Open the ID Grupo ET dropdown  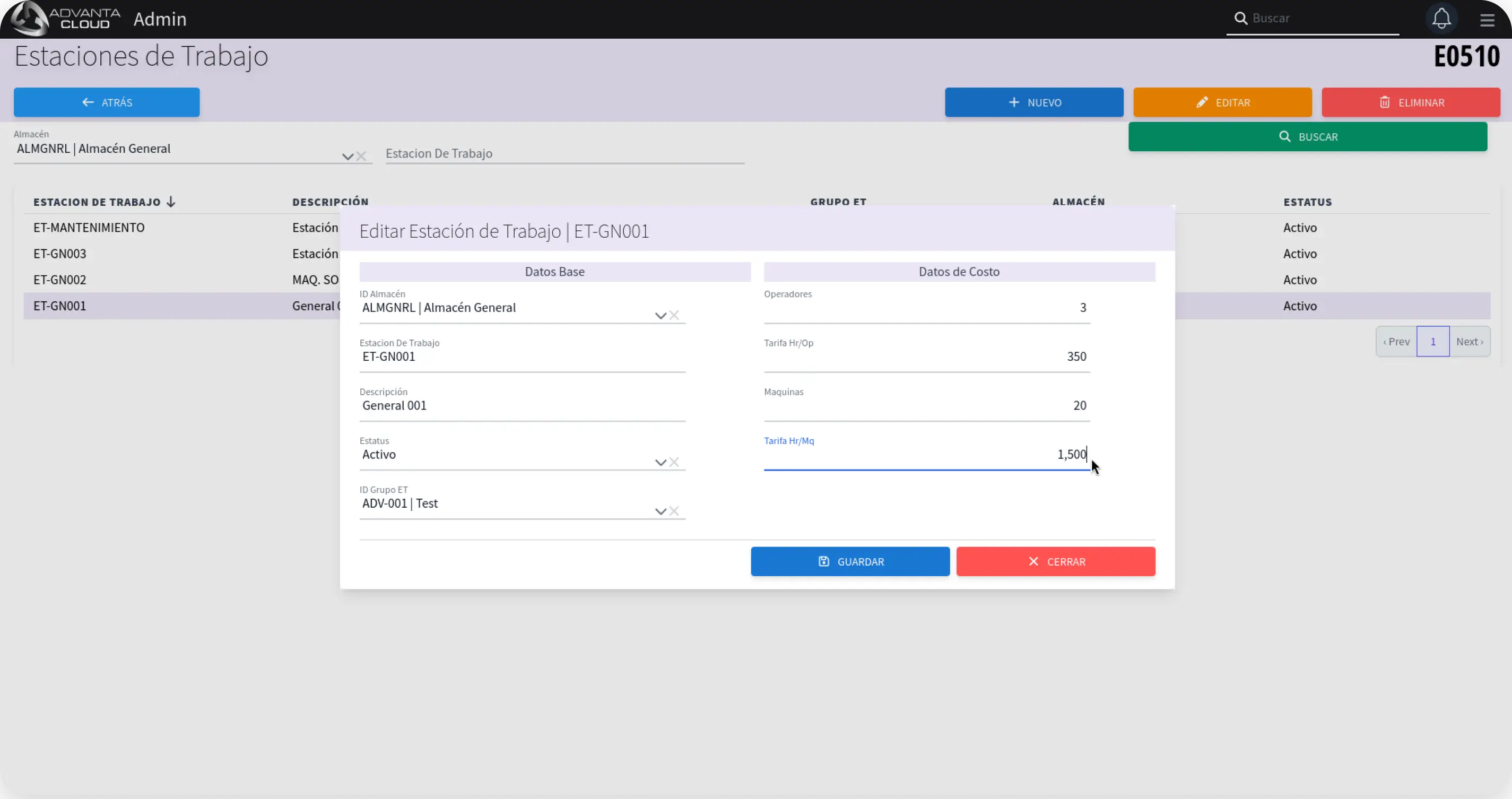click(661, 511)
